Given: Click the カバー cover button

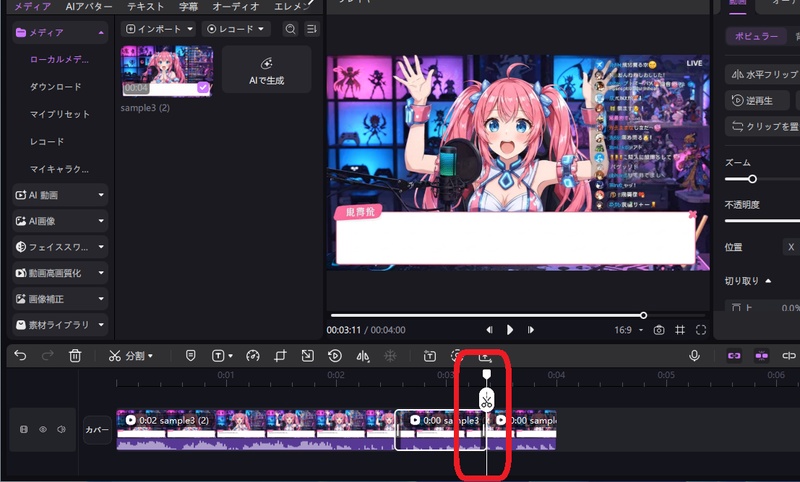Looking at the screenshot, I should tap(97, 430).
